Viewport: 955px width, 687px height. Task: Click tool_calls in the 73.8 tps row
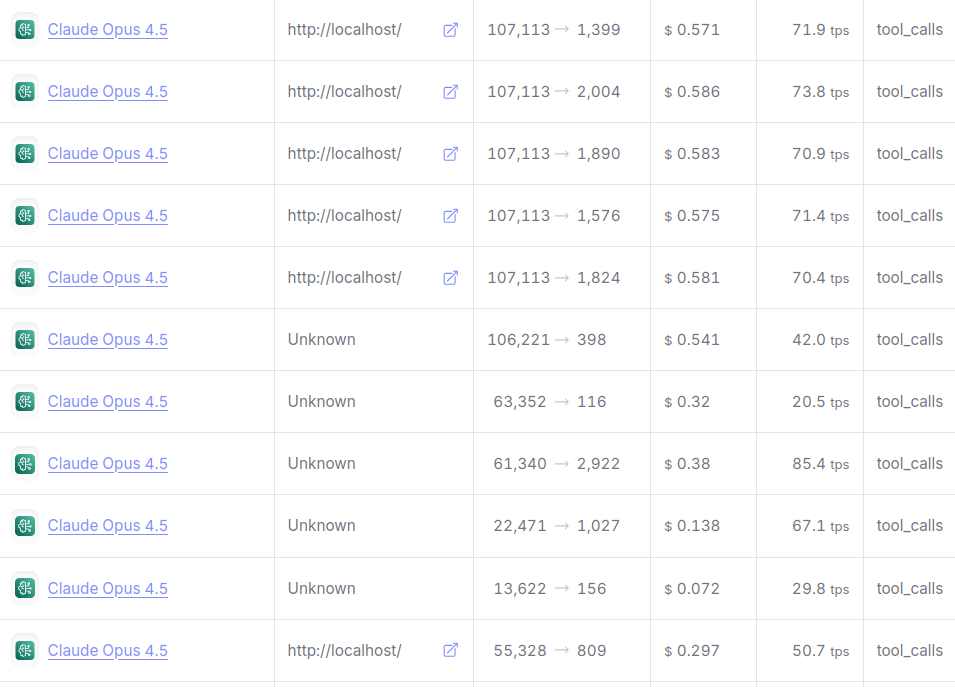click(x=910, y=92)
